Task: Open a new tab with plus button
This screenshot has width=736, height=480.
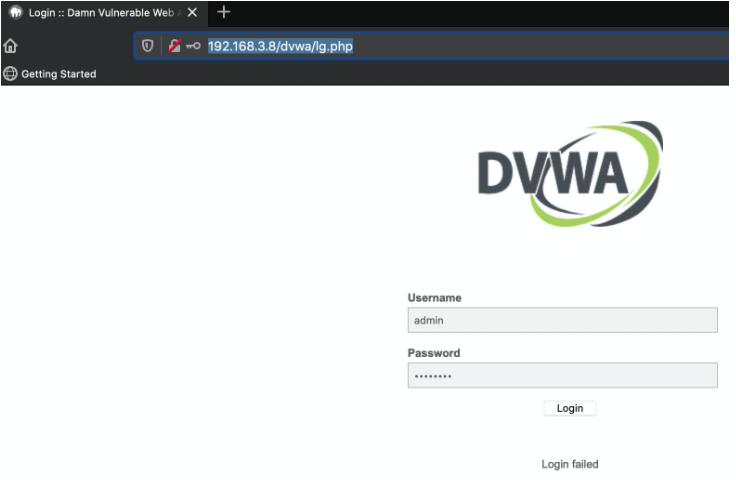Action: point(224,12)
